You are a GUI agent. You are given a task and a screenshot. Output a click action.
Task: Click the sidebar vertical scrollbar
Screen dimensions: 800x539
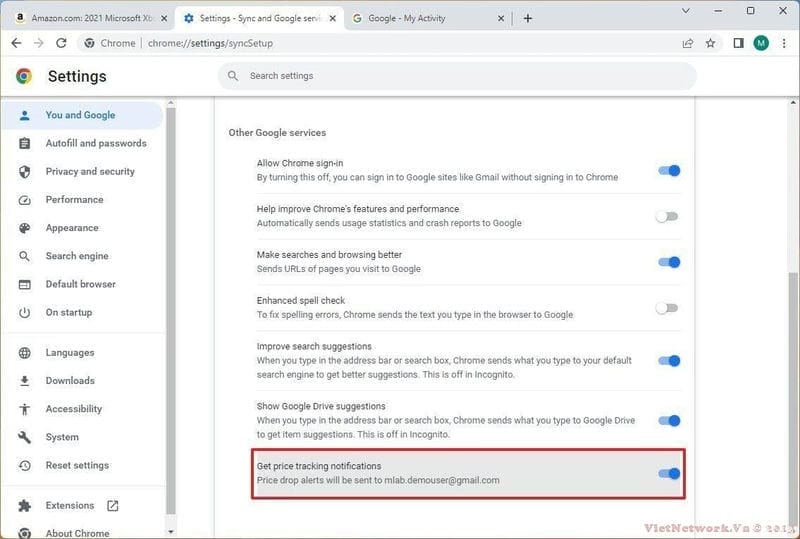click(x=171, y=300)
